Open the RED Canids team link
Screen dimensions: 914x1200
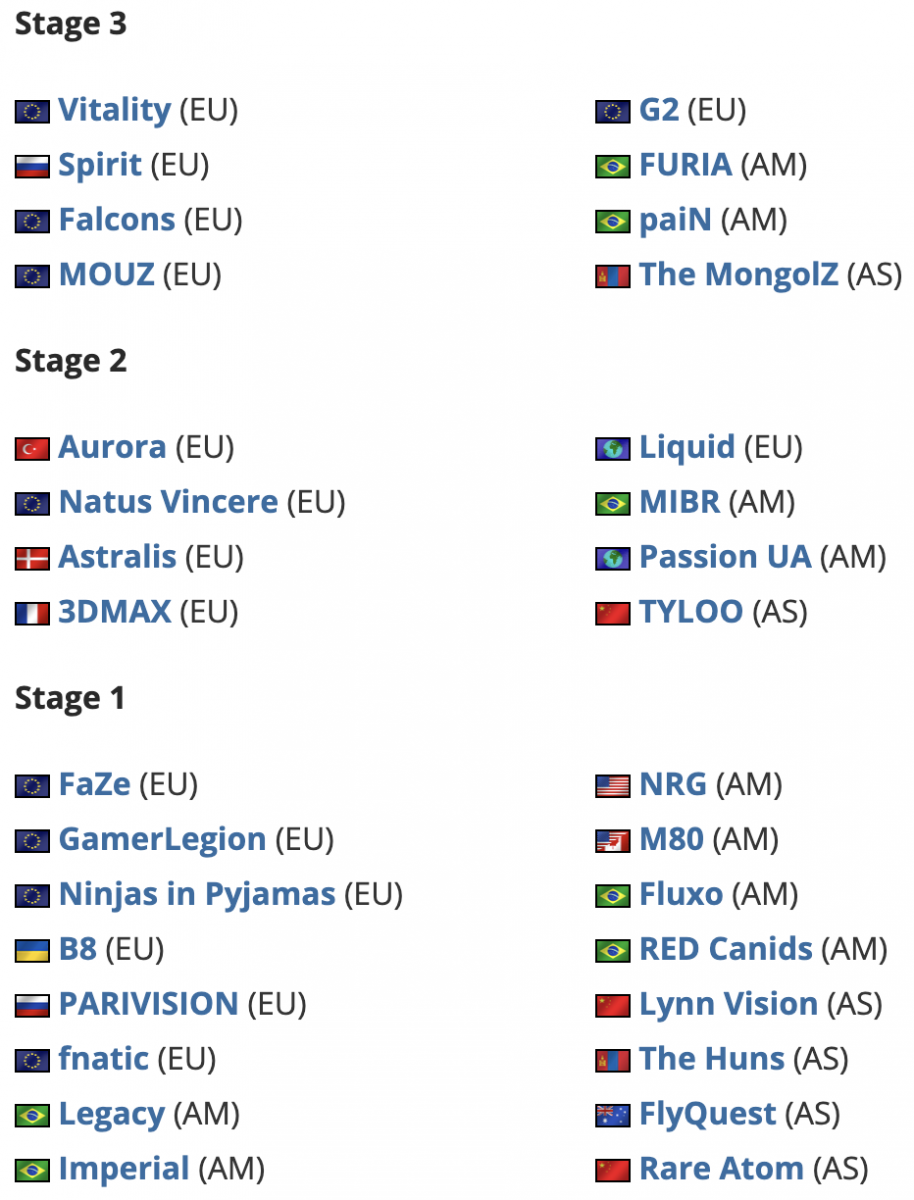726,949
